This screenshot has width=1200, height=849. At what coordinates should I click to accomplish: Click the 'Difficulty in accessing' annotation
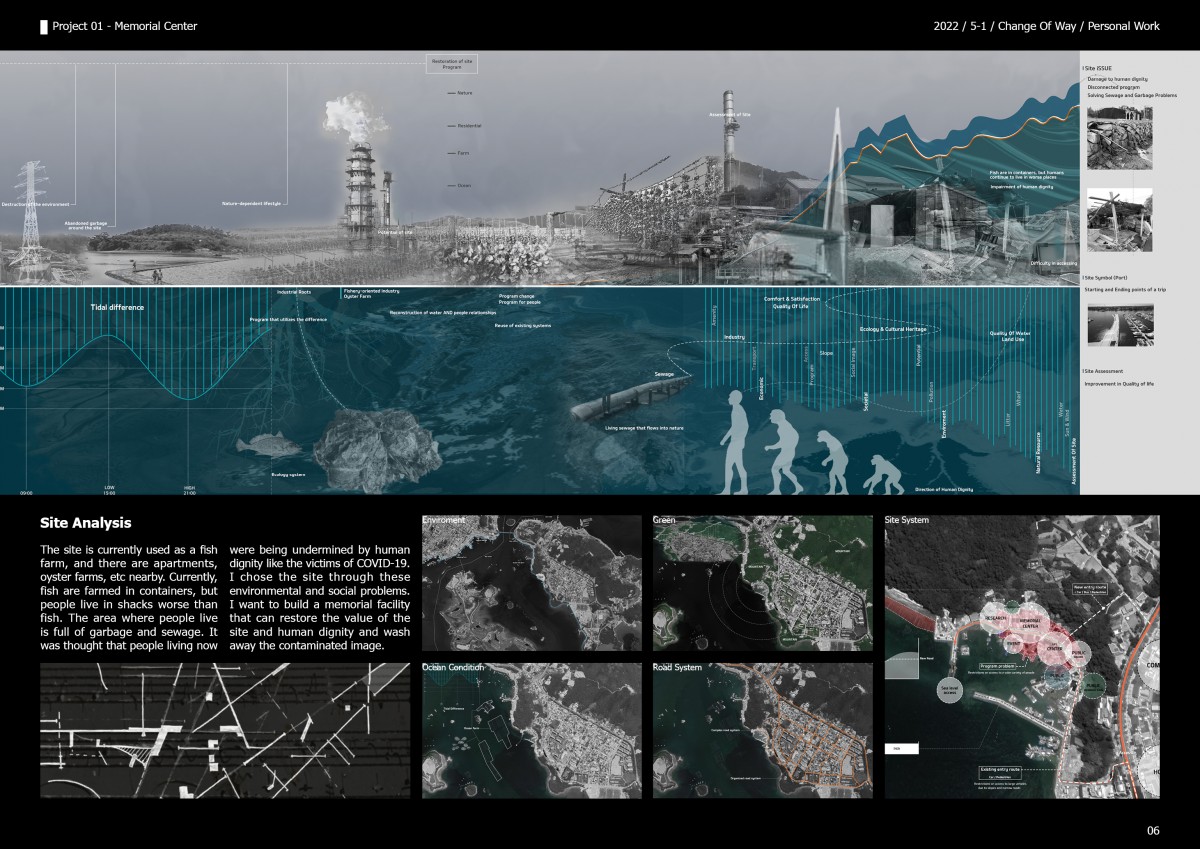point(1053,263)
